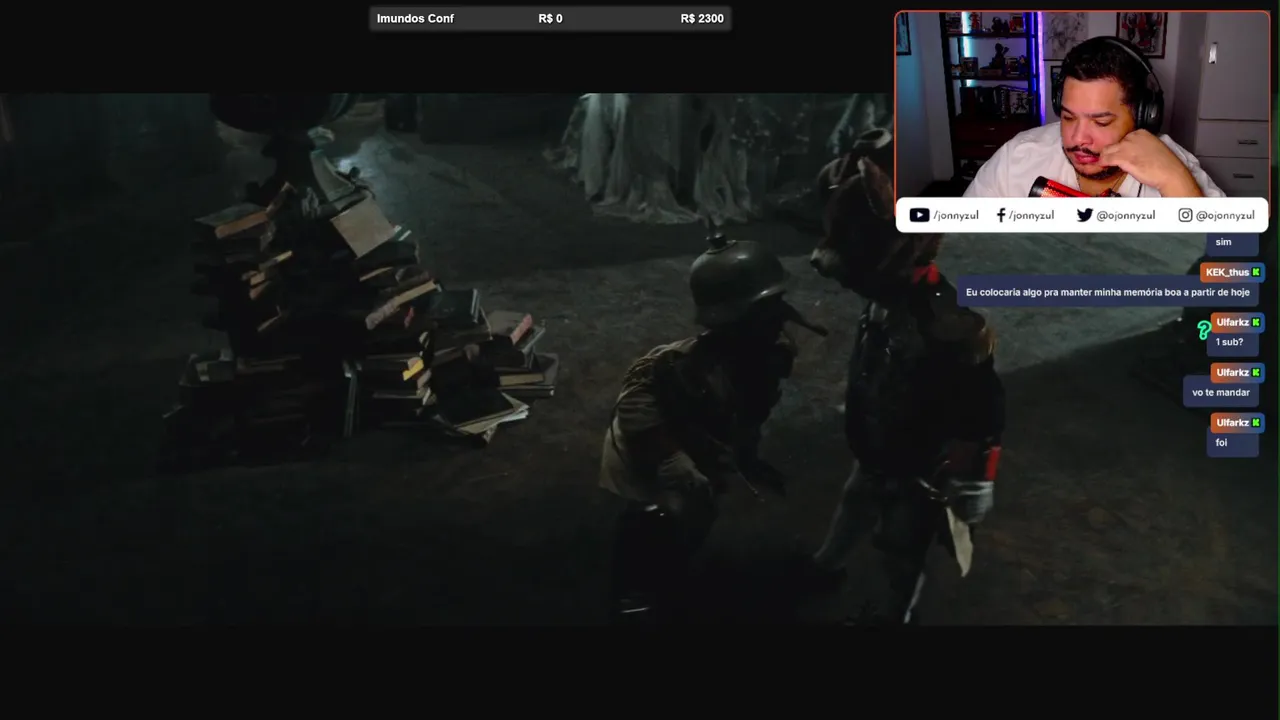Image resolution: width=1280 pixels, height=720 pixels.
Task: Select message 'Eu colocaria algo pra manter...'
Action: (1107, 292)
